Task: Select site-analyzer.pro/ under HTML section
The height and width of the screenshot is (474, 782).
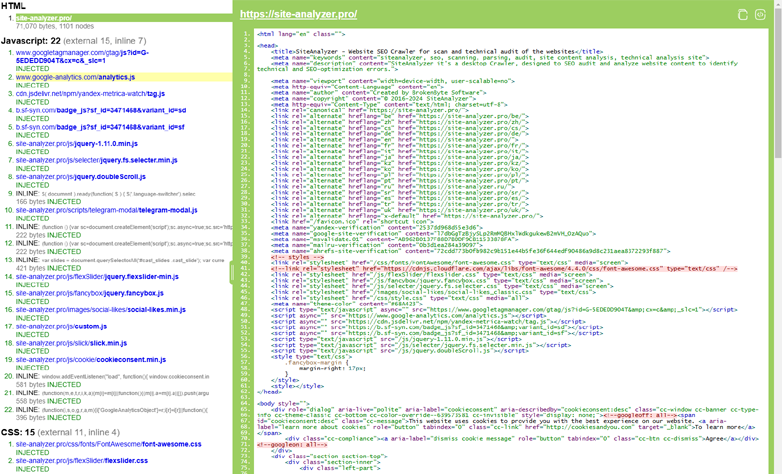Action: pyautogui.click(x=44, y=18)
